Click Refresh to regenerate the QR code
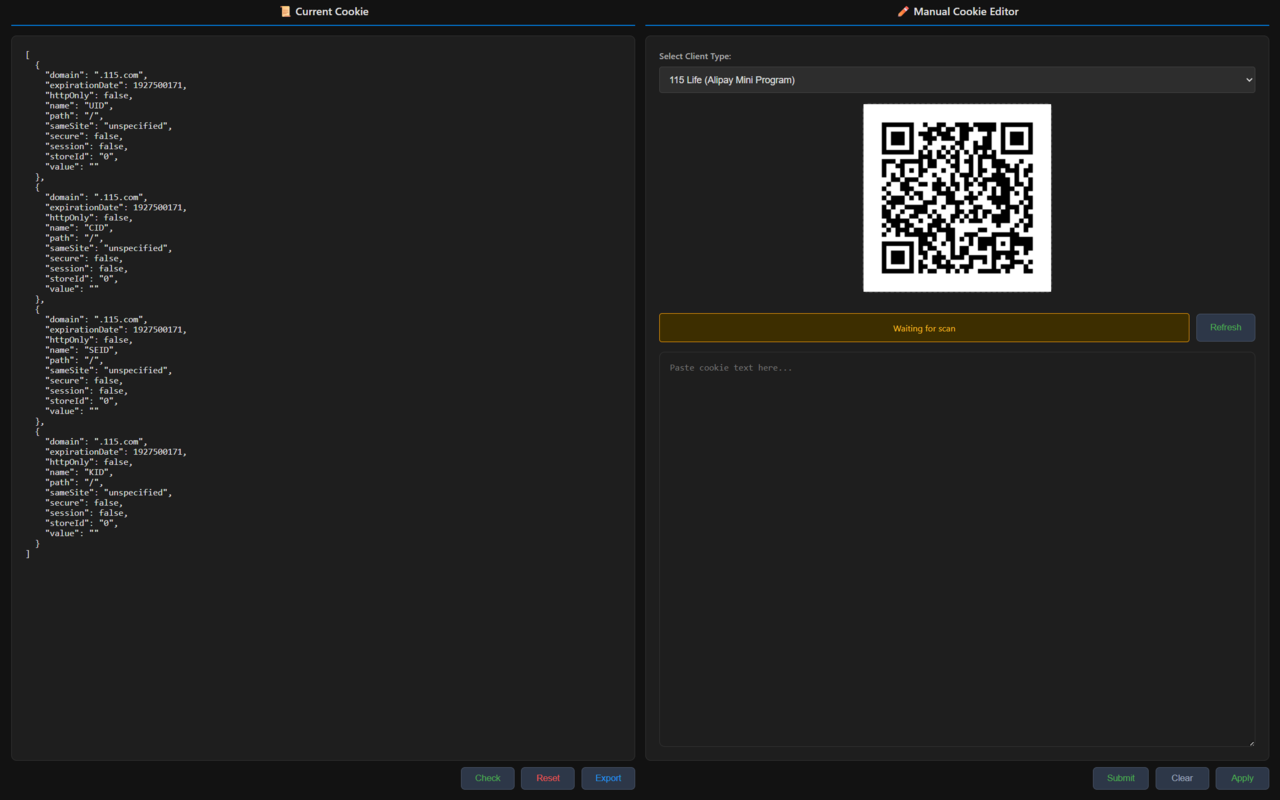The width and height of the screenshot is (1280, 800). tap(1225, 327)
